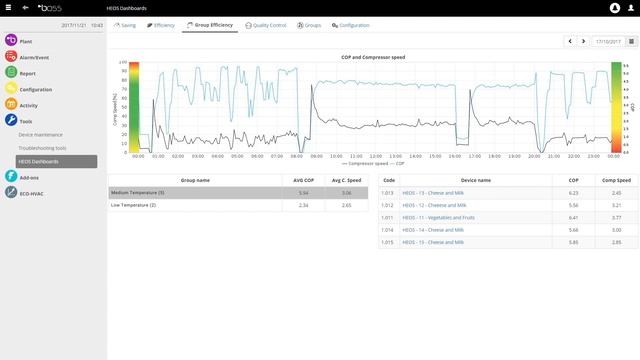Select the Low Temperature group row
This screenshot has height=360, width=640.
coord(238,205)
